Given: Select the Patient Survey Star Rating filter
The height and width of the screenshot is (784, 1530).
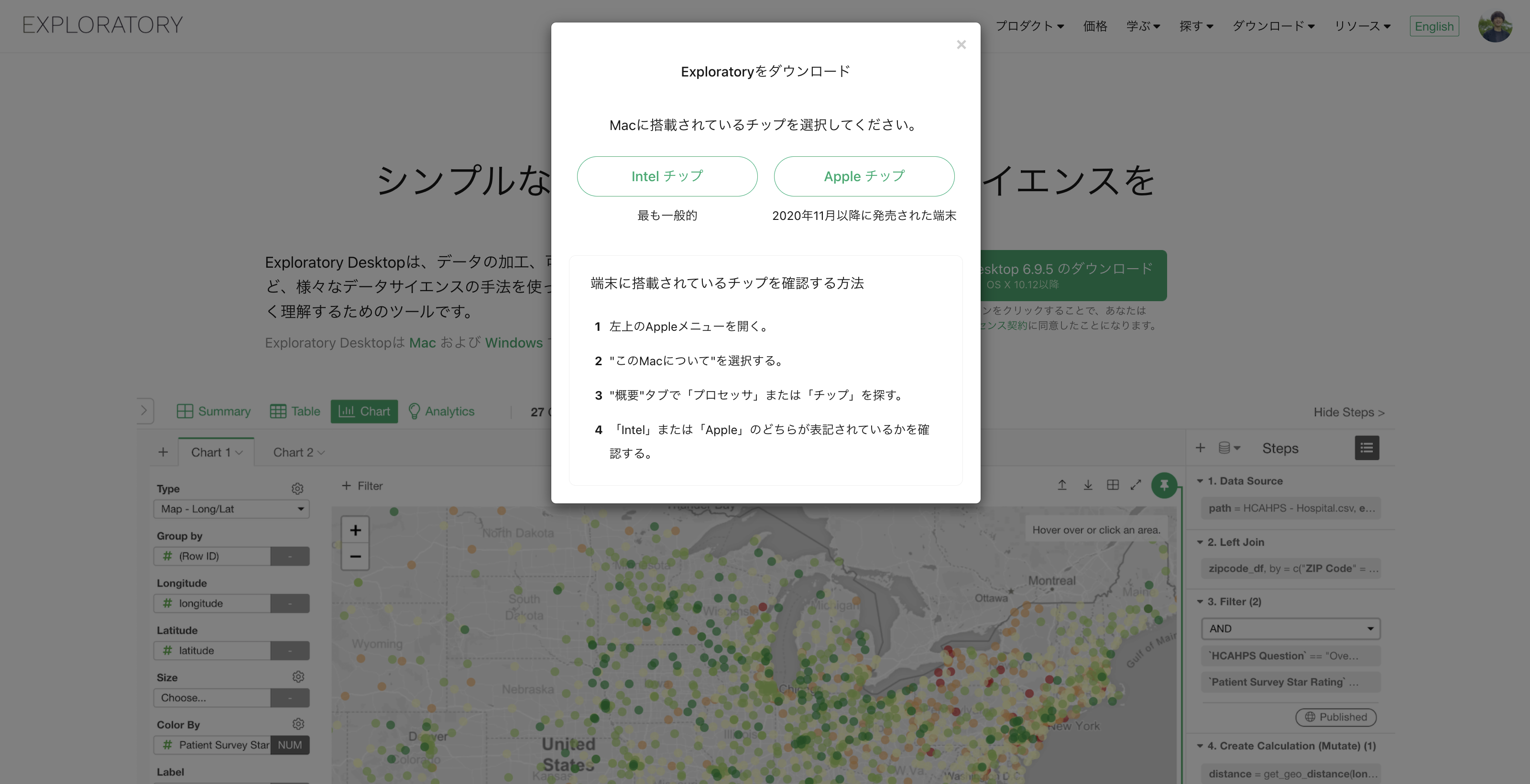Looking at the screenshot, I should tap(1290, 682).
